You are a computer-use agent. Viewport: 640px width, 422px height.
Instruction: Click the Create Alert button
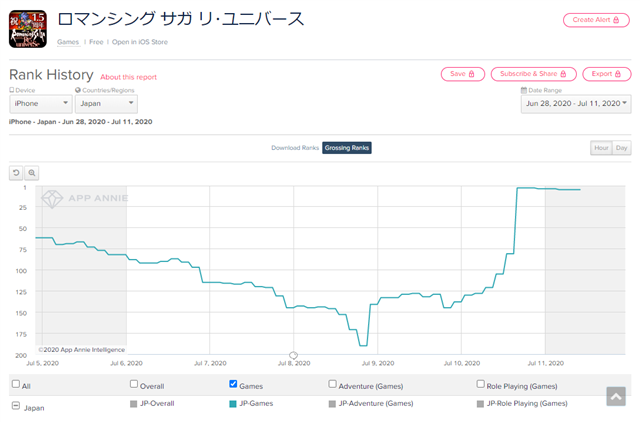point(596,20)
